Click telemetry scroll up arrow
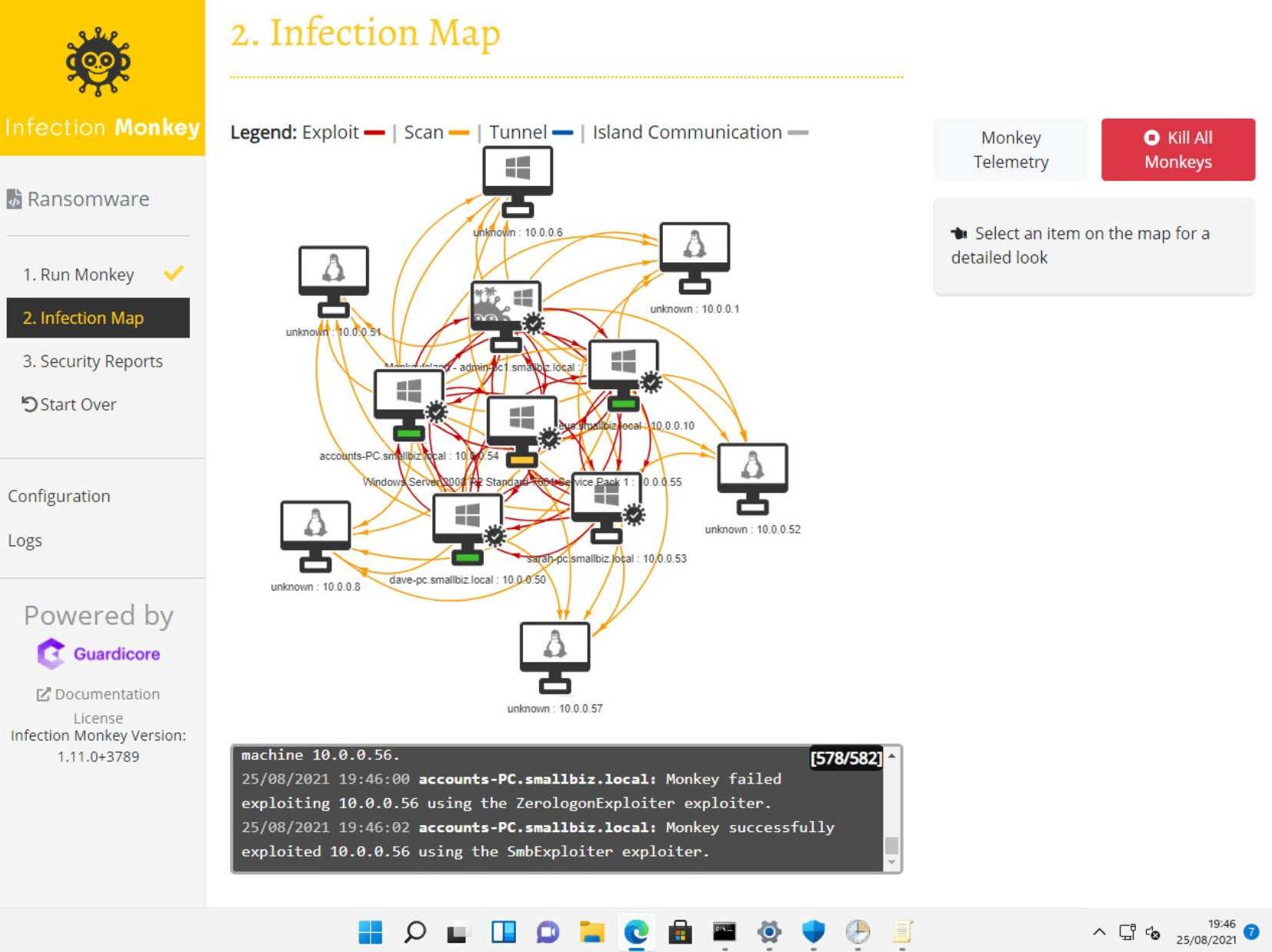 pyautogui.click(x=891, y=756)
